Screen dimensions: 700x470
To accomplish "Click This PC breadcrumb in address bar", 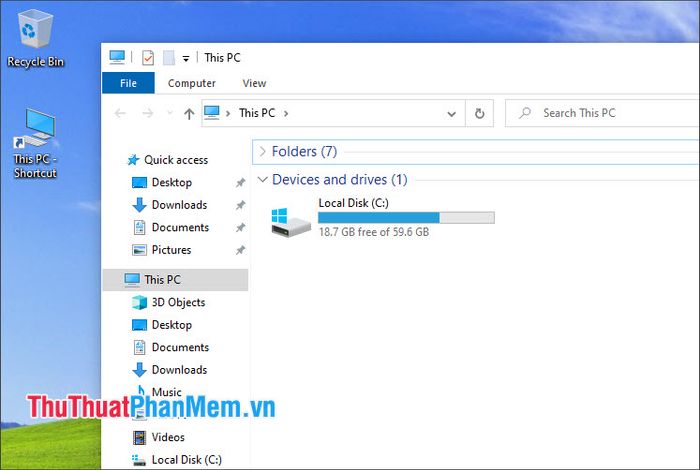I will [x=257, y=113].
